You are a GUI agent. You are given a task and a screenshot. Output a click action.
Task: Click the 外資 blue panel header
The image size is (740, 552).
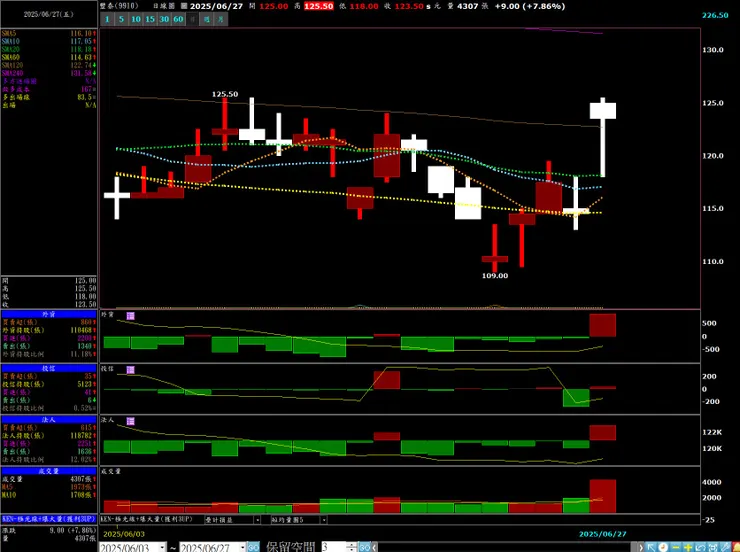49,314
